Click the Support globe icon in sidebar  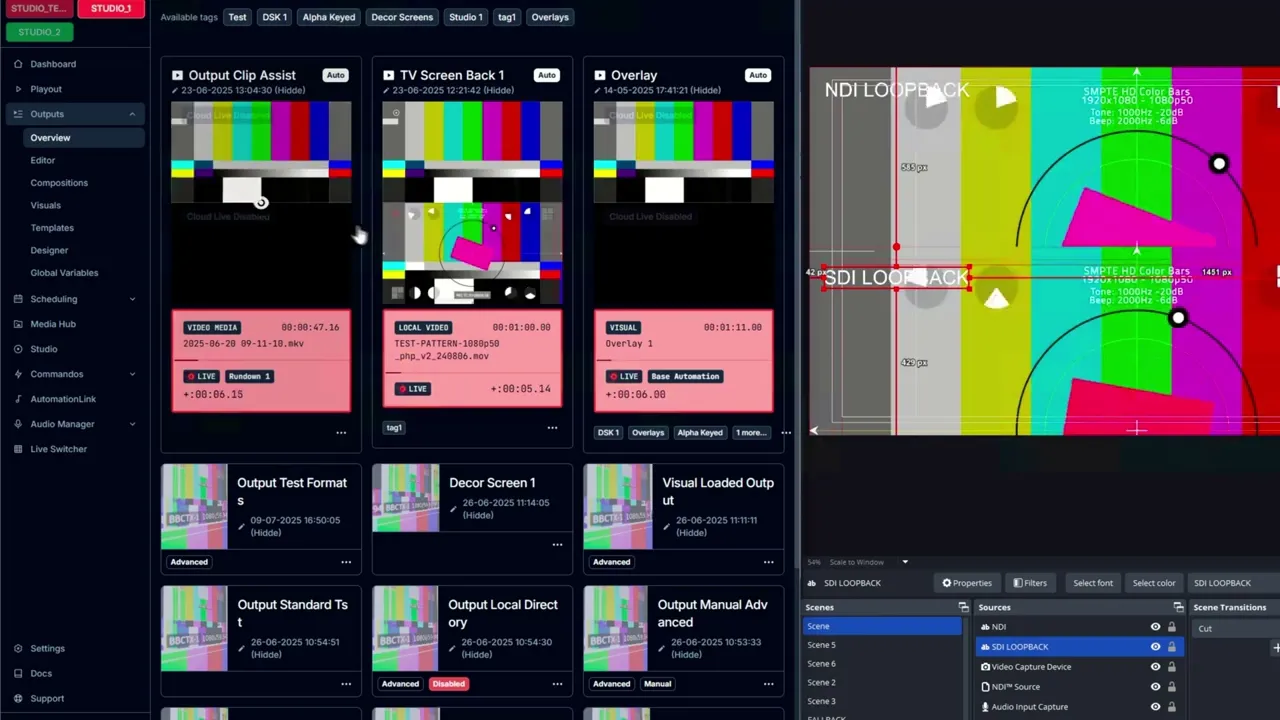pos(18,698)
